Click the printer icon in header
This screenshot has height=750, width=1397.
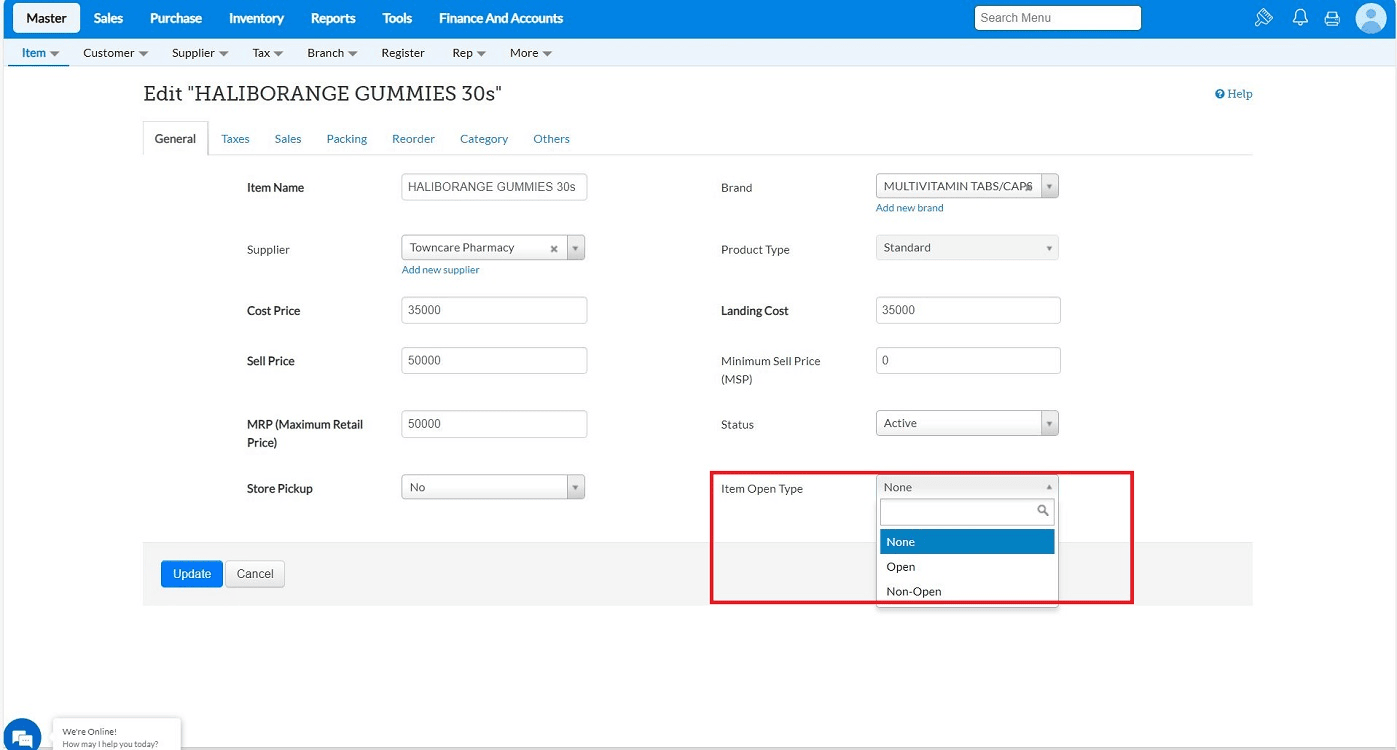tap(1331, 18)
